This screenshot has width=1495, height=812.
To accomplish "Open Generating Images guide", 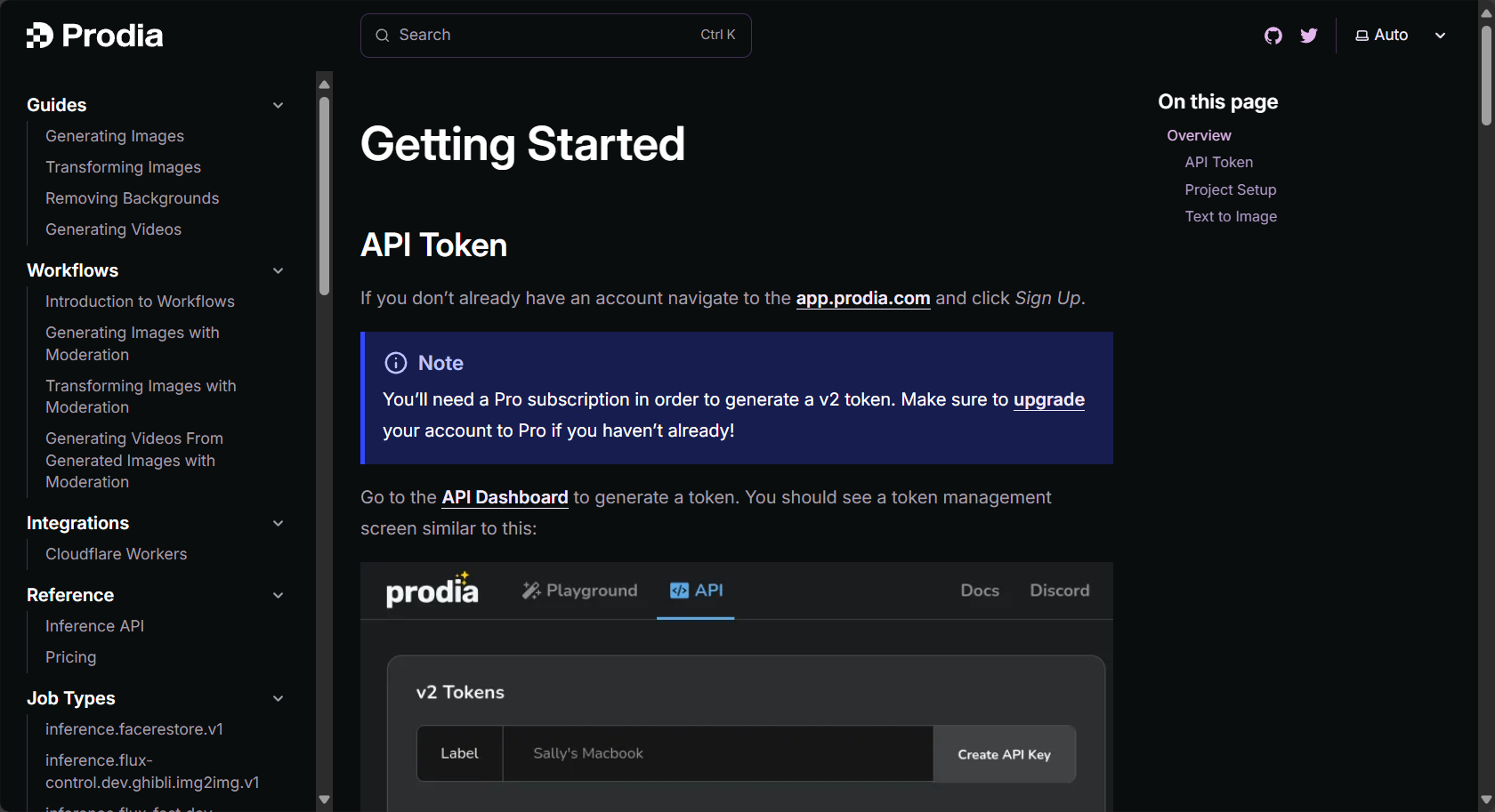I will pos(115,136).
